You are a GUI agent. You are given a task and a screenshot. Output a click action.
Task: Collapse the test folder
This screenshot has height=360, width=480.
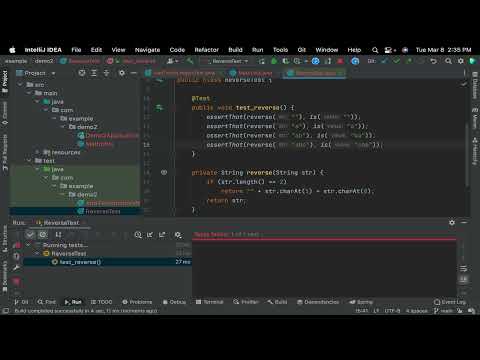tap(29, 161)
